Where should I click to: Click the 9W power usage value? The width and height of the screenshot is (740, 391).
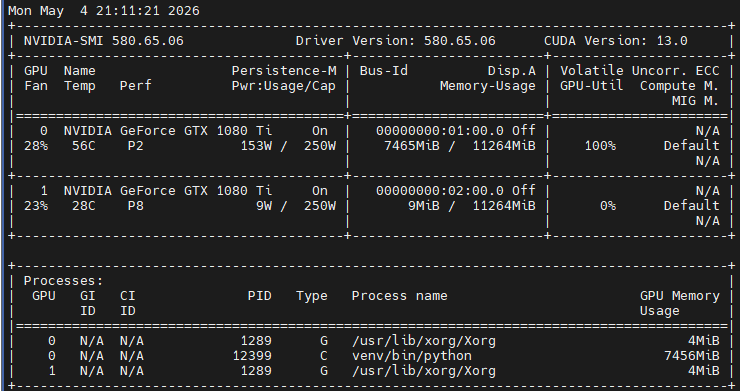(264, 206)
